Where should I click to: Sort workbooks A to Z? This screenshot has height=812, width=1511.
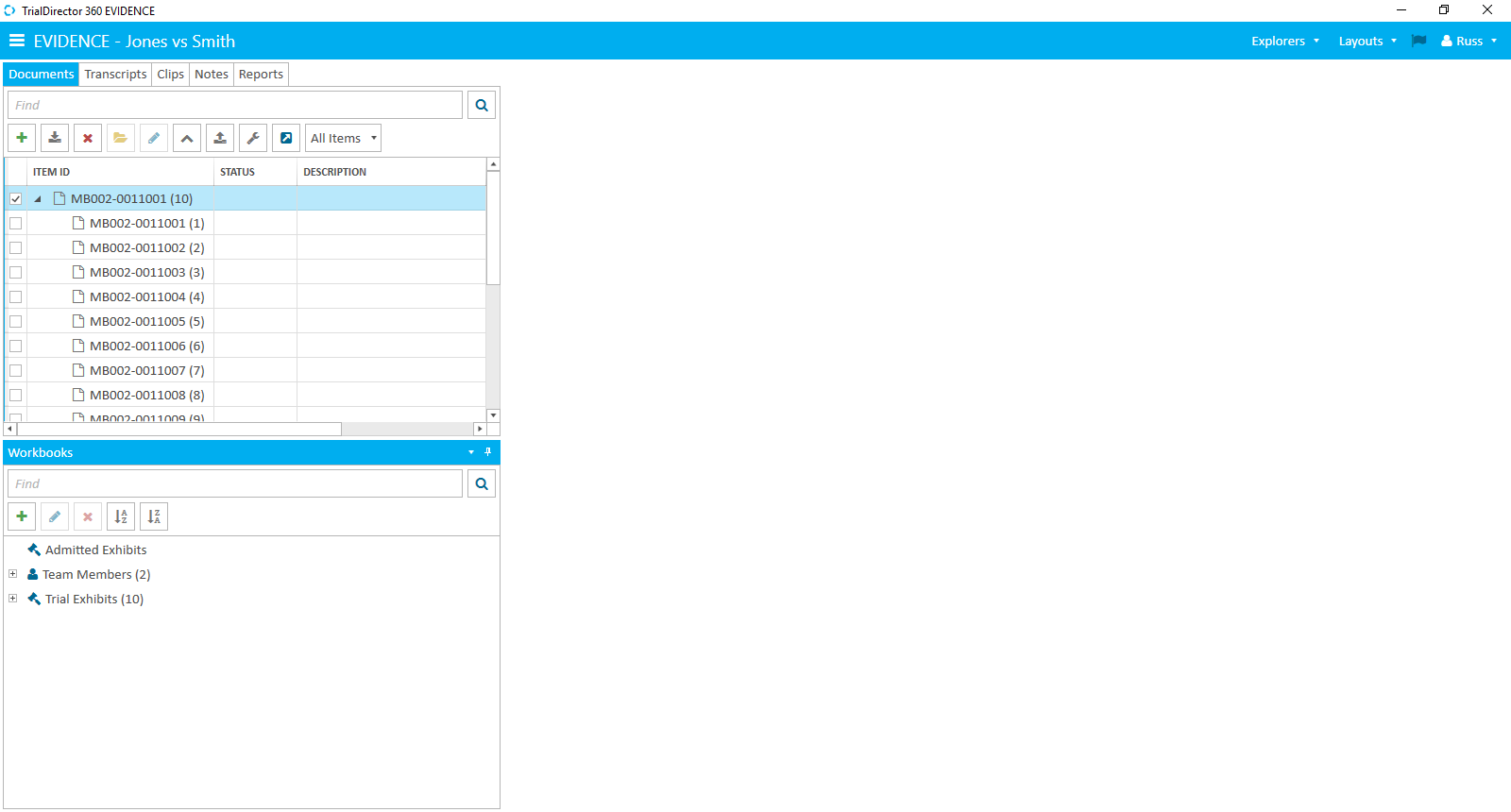pyautogui.click(x=121, y=516)
